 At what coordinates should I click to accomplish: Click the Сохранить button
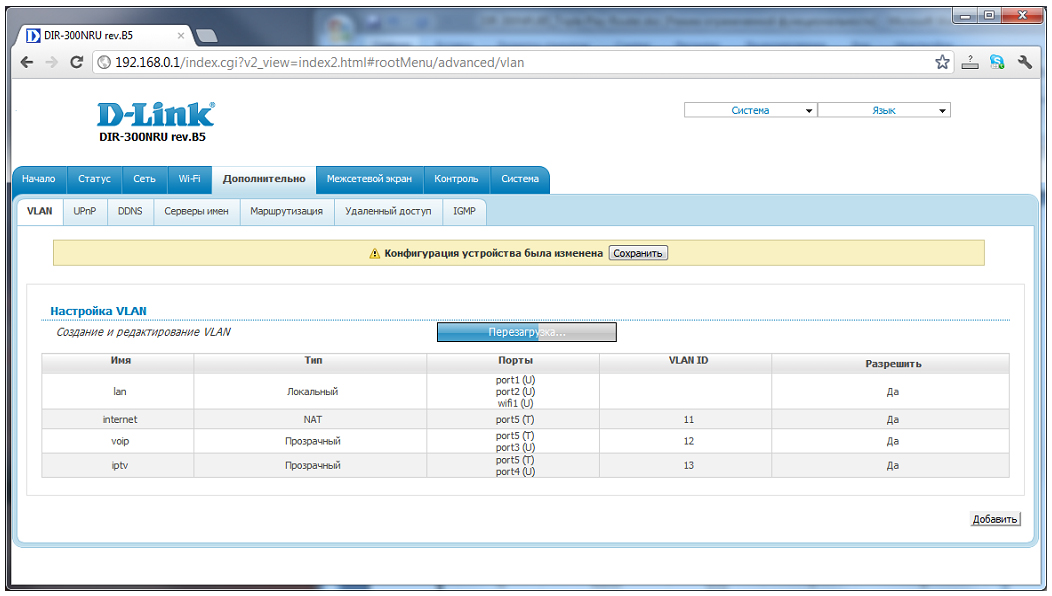(638, 253)
